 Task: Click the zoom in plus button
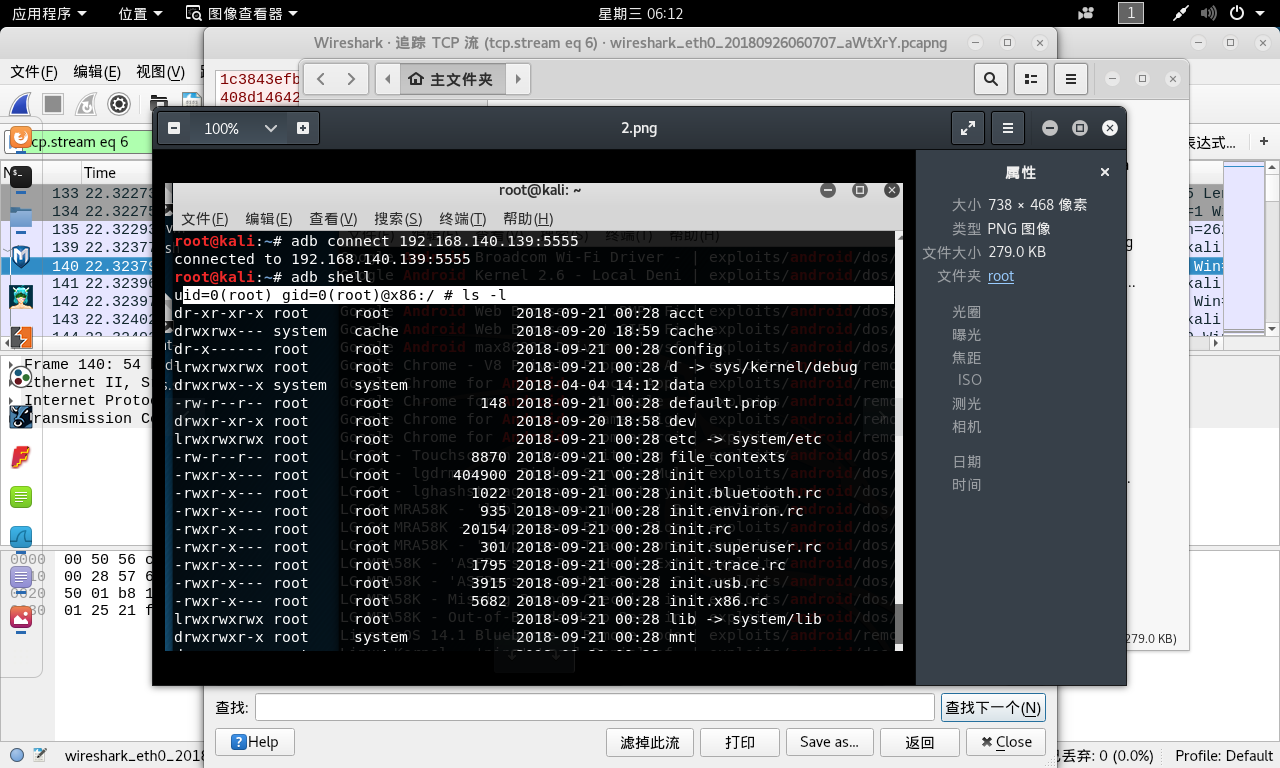(x=303, y=128)
